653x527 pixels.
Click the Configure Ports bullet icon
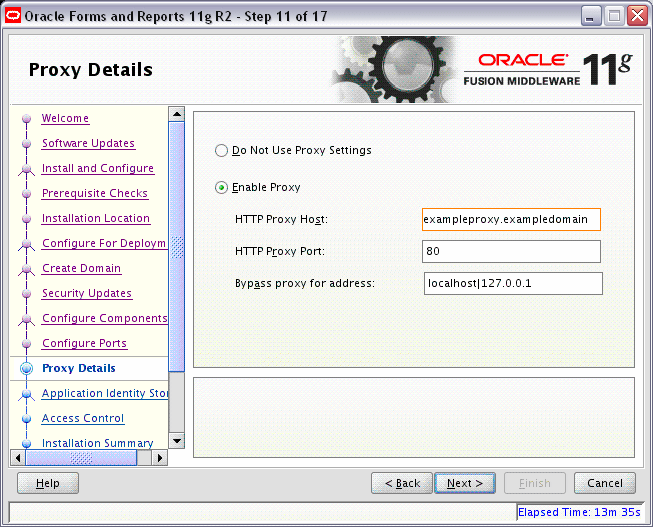(27, 344)
